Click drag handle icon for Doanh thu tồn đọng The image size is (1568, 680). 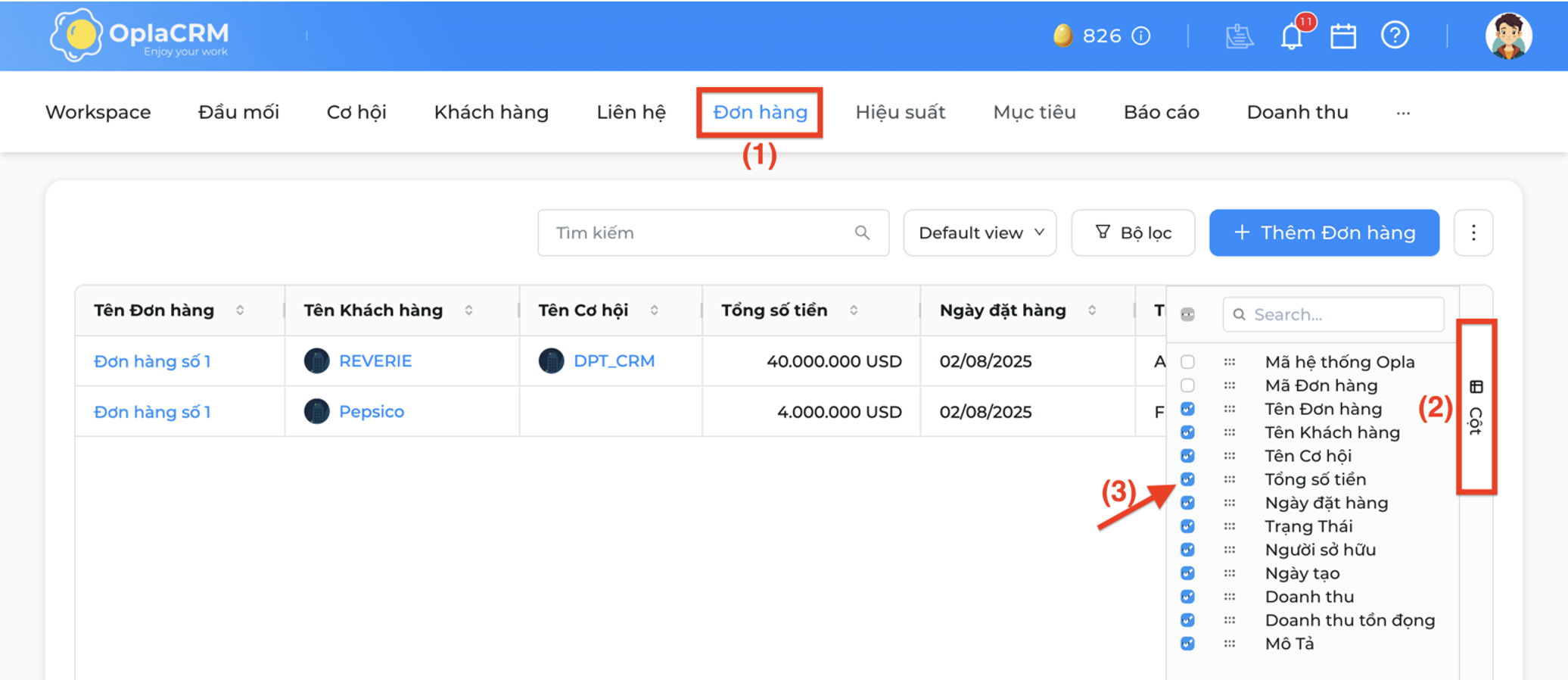(x=1230, y=620)
